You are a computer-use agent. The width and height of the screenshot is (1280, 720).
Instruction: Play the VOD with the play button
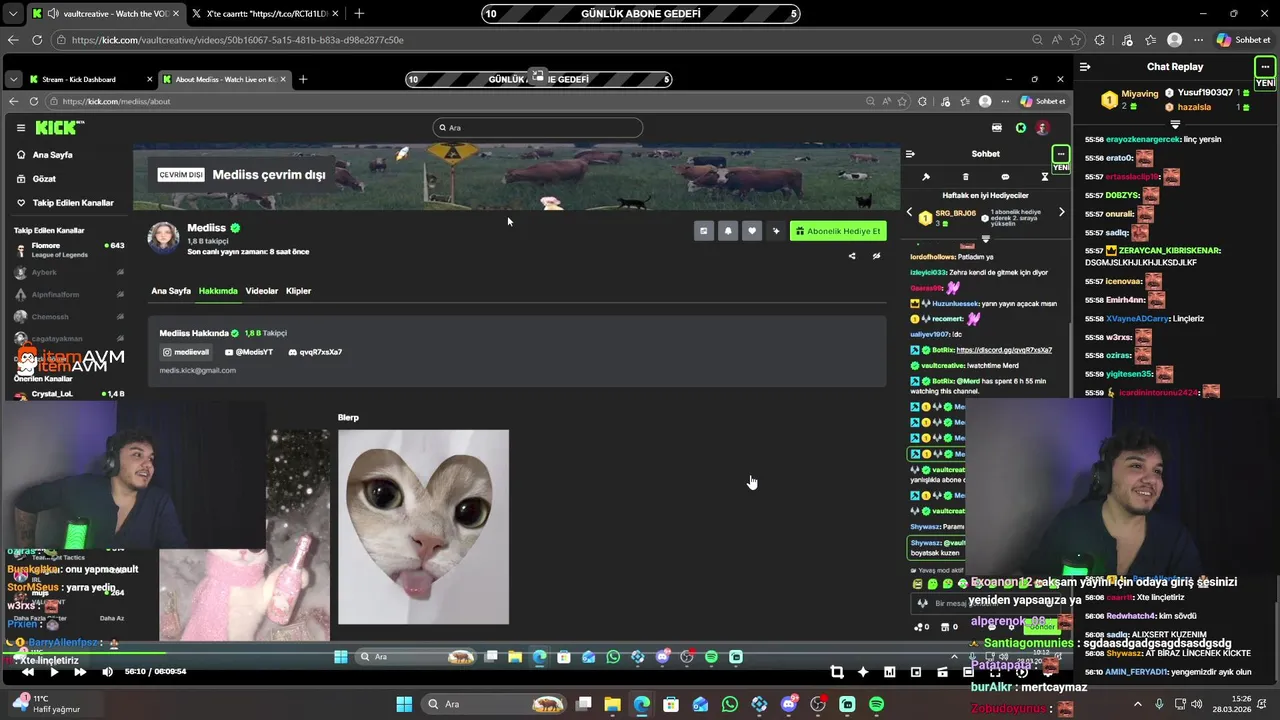click(54, 672)
